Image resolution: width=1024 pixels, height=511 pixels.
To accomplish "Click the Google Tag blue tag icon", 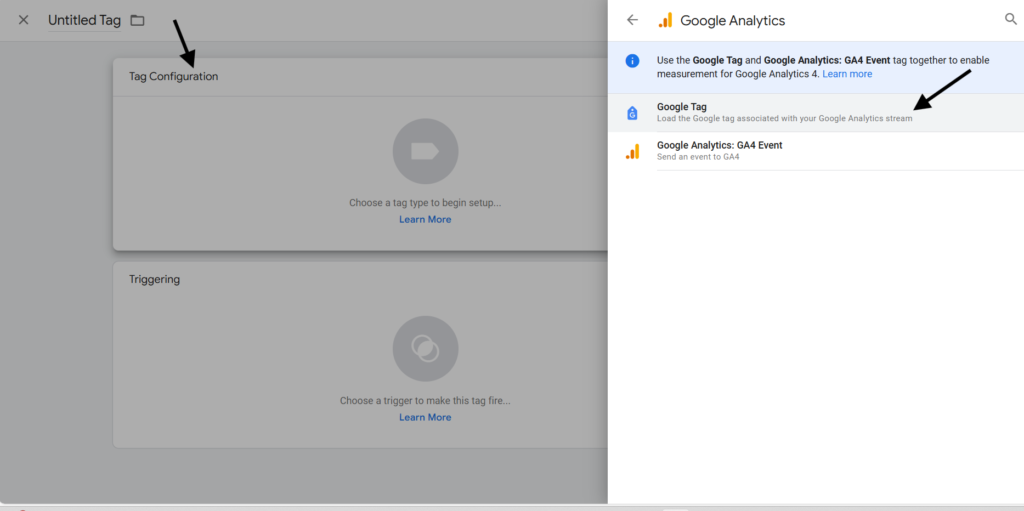I will click(x=632, y=113).
